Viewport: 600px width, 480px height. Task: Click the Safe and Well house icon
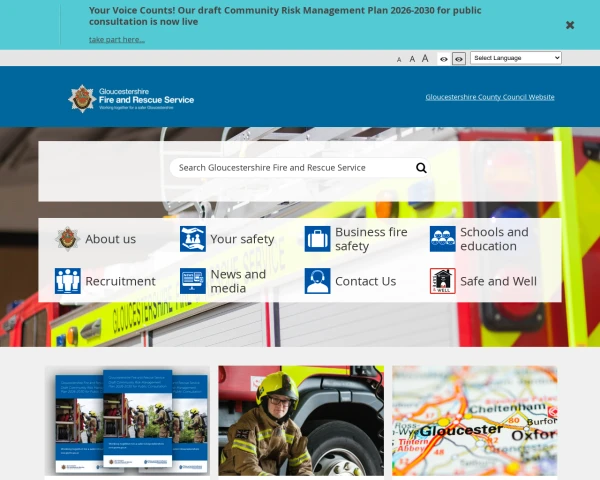point(442,281)
